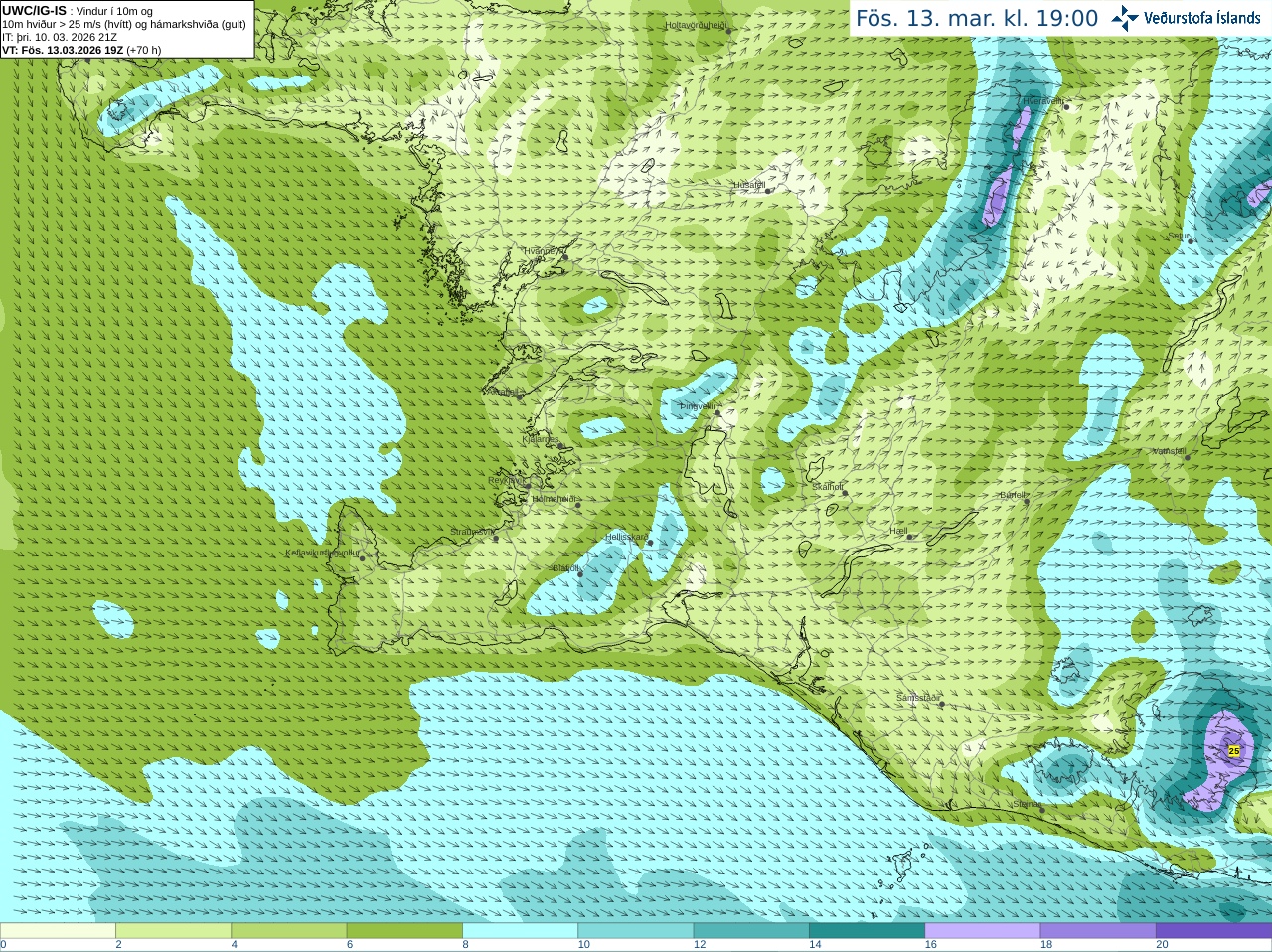The width and height of the screenshot is (1272, 952).
Task: Pick the 8–10 m/s light cyan swatch
Action: (x=520, y=931)
